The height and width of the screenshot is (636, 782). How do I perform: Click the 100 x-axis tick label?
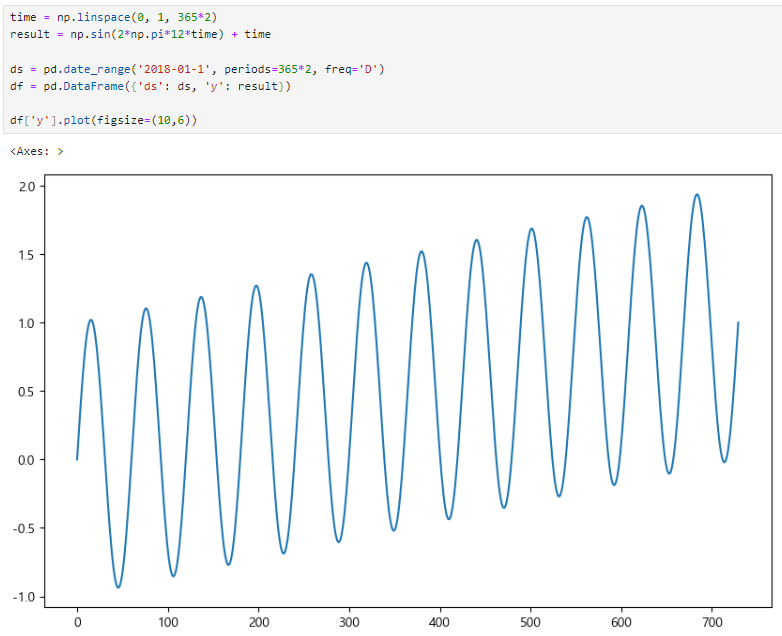(x=168, y=622)
